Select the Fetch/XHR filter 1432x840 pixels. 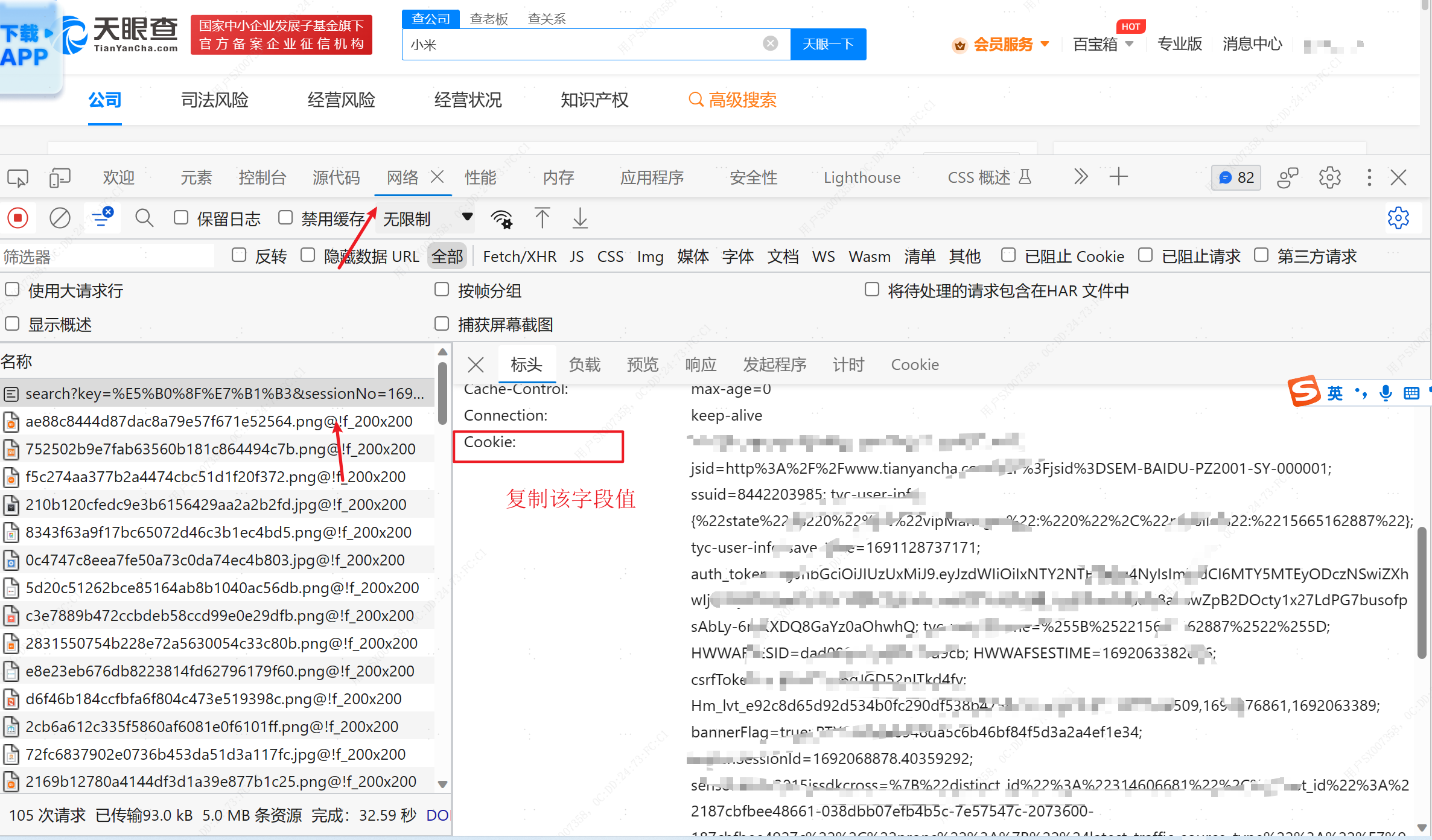click(520, 256)
